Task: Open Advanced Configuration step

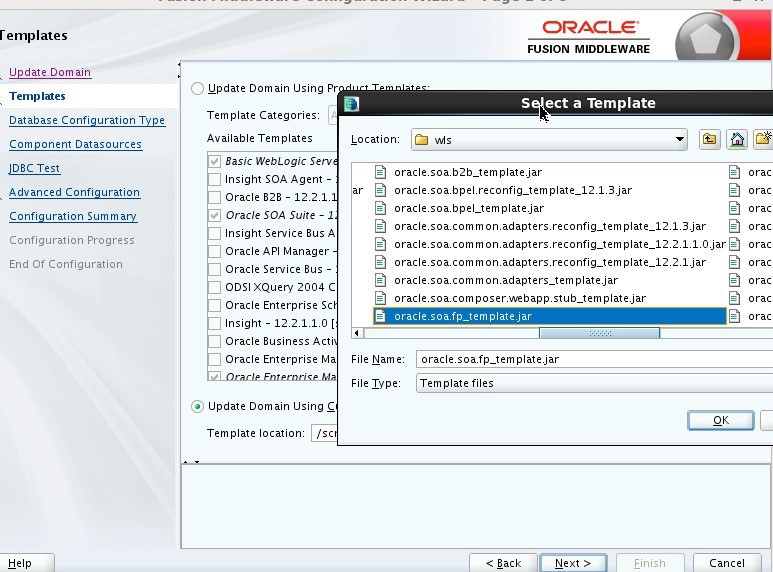Action: tap(74, 192)
